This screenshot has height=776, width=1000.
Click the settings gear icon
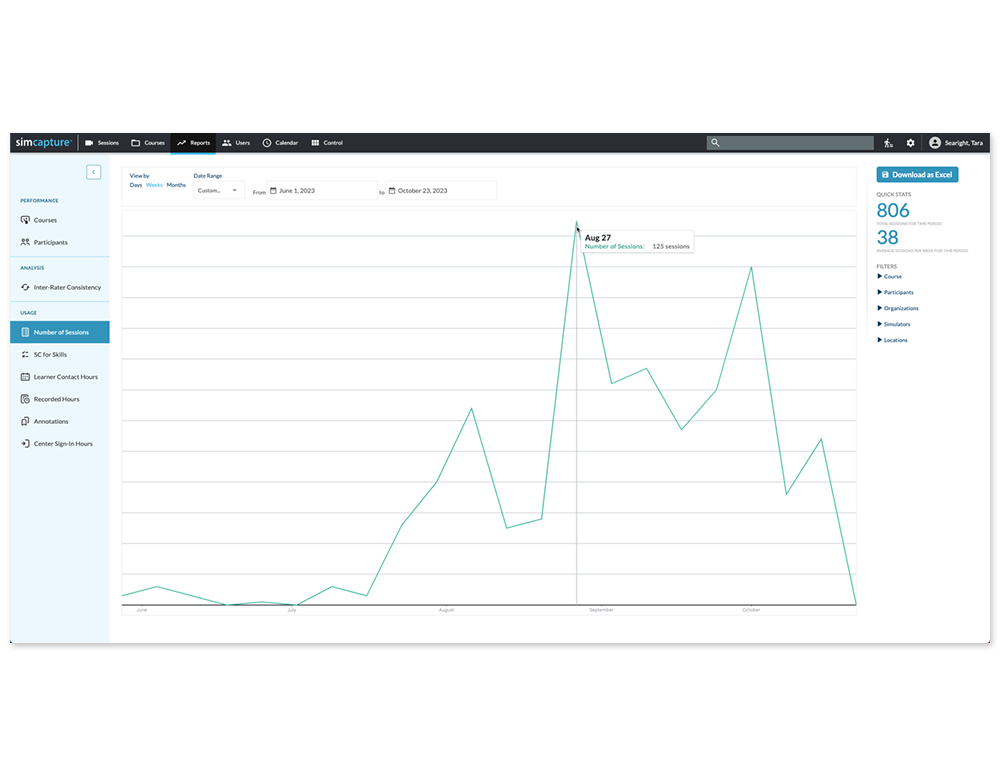tap(910, 143)
